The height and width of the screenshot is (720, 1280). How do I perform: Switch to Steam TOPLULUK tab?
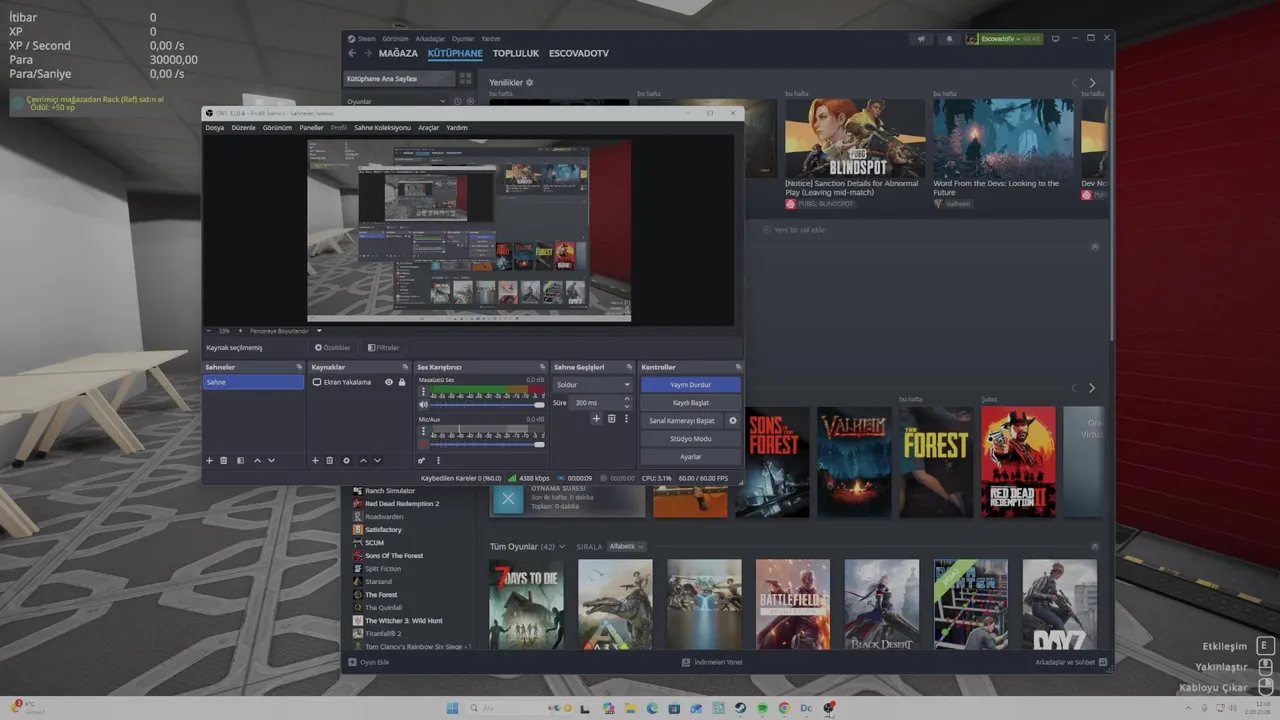[x=516, y=53]
